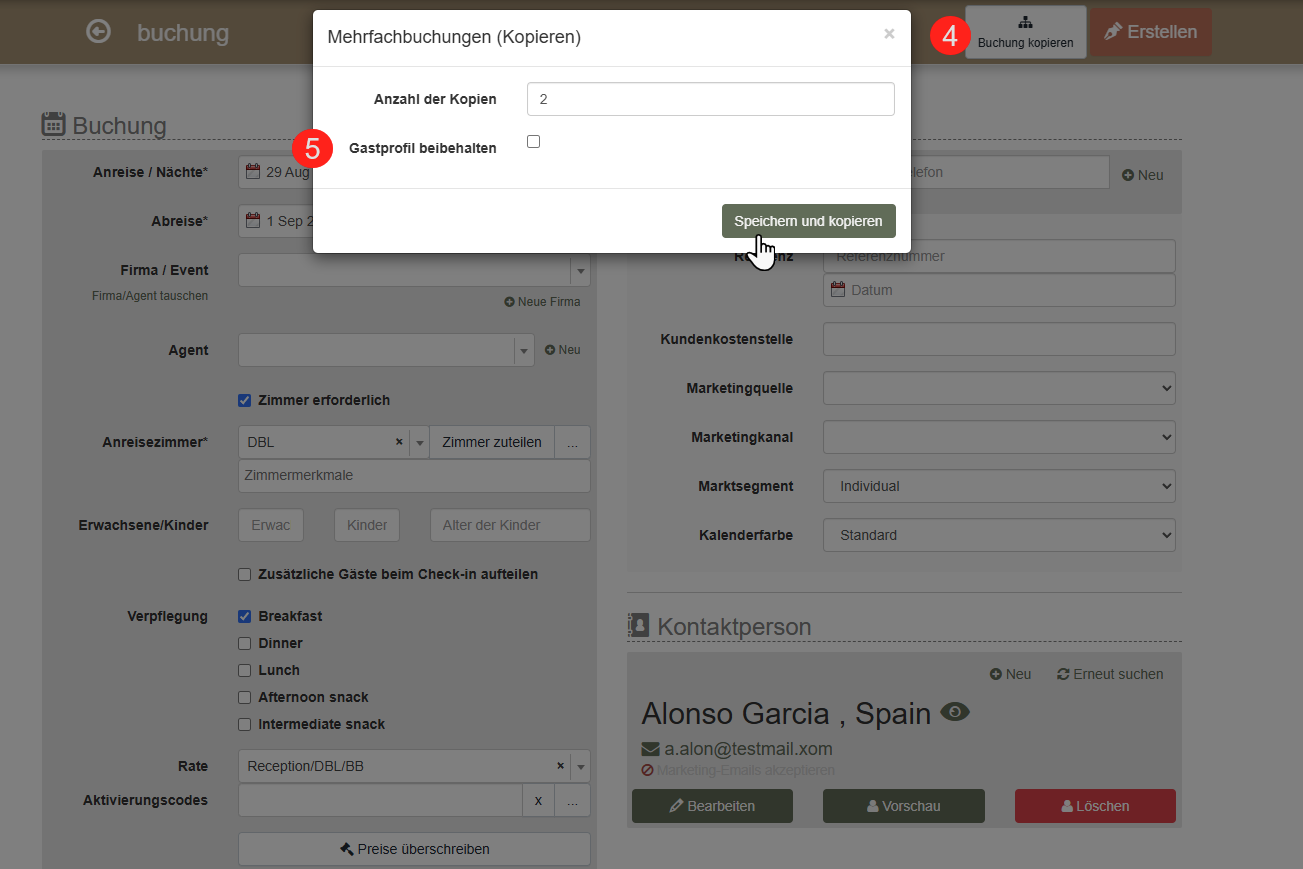Click the Referenznummer input field
Screen dimensions: 1303x869
999,256
